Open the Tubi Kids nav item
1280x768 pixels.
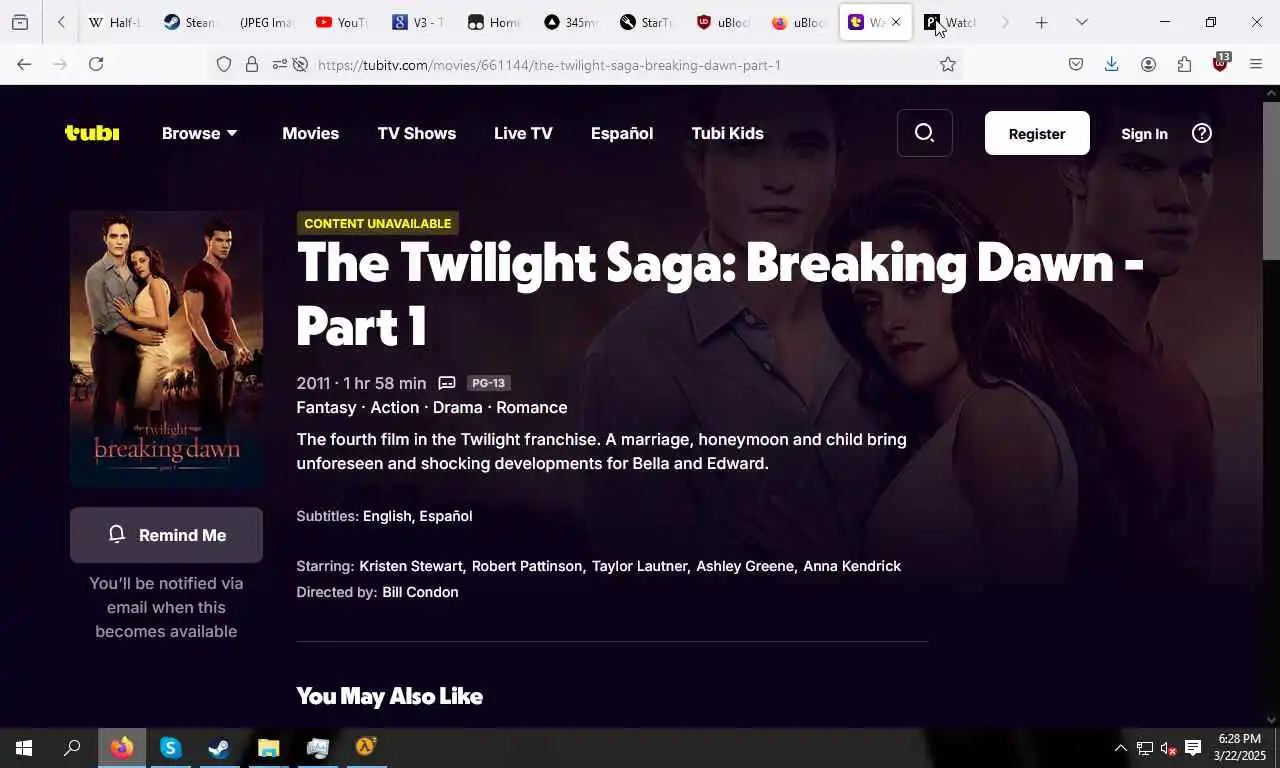pos(727,133)
